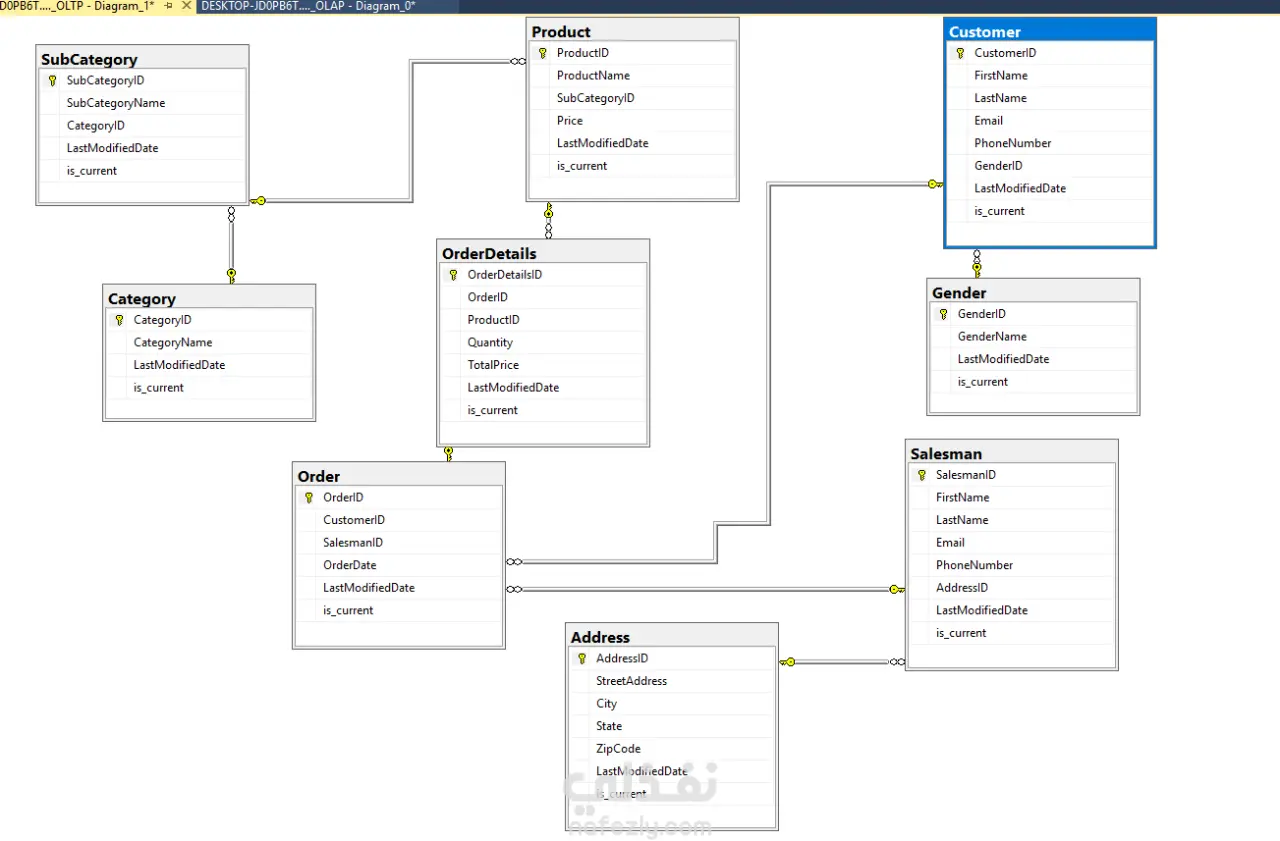Viewport: 1280px width, 841px height.
Task: Click the OrderID primary key icon in Order
Action: pos(309,498)
